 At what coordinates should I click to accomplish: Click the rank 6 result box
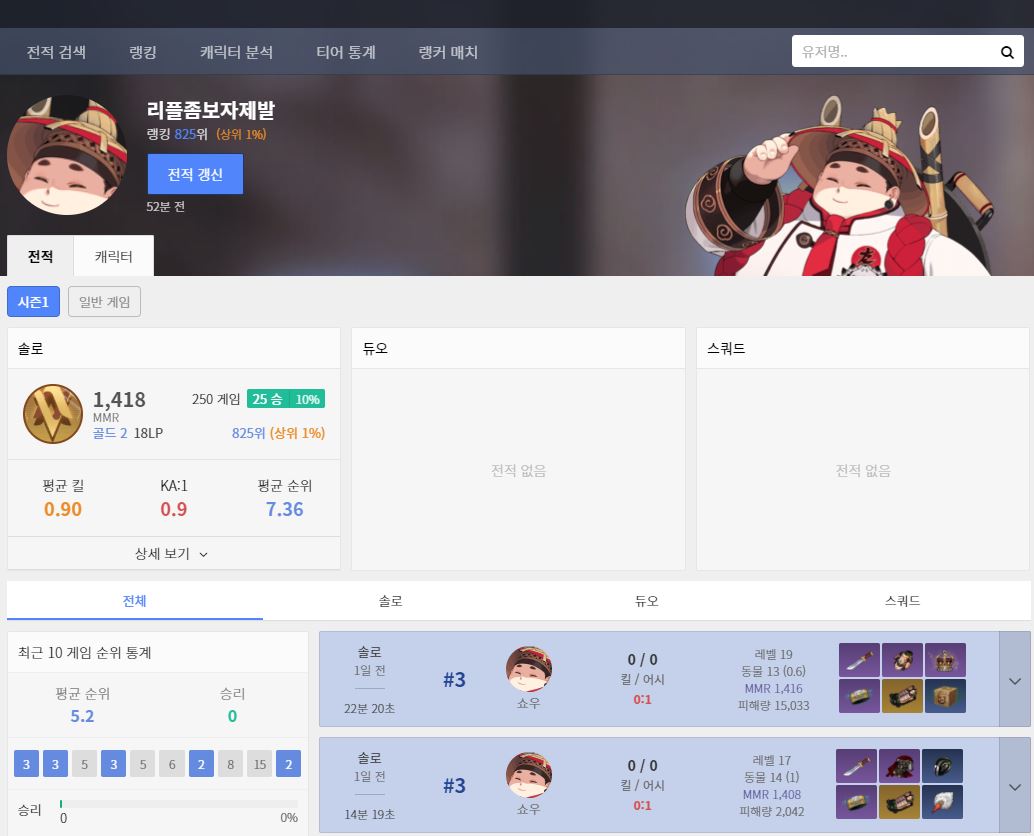tap(172, 764)
